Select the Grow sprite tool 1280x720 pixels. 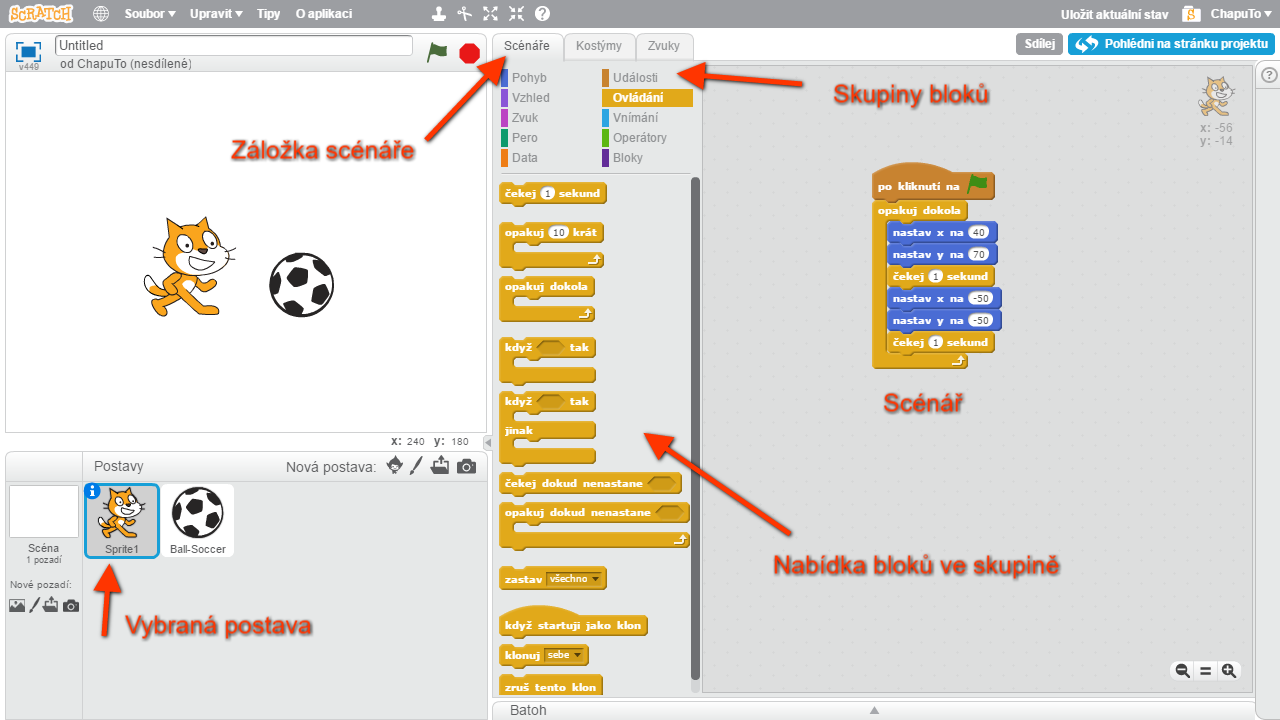pos(490,14)
